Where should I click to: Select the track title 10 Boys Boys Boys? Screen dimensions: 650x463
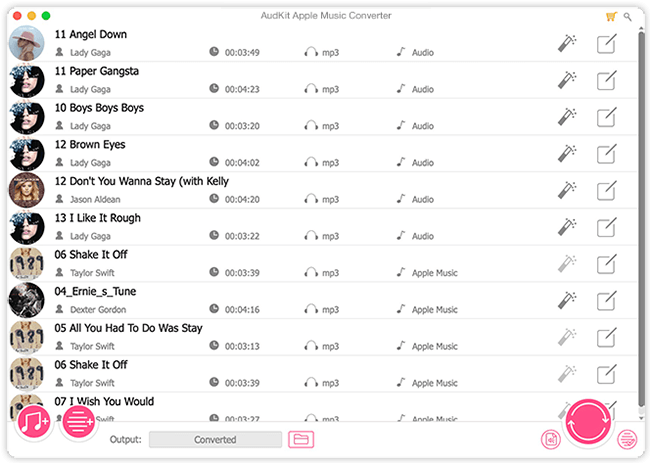(99, 108)
